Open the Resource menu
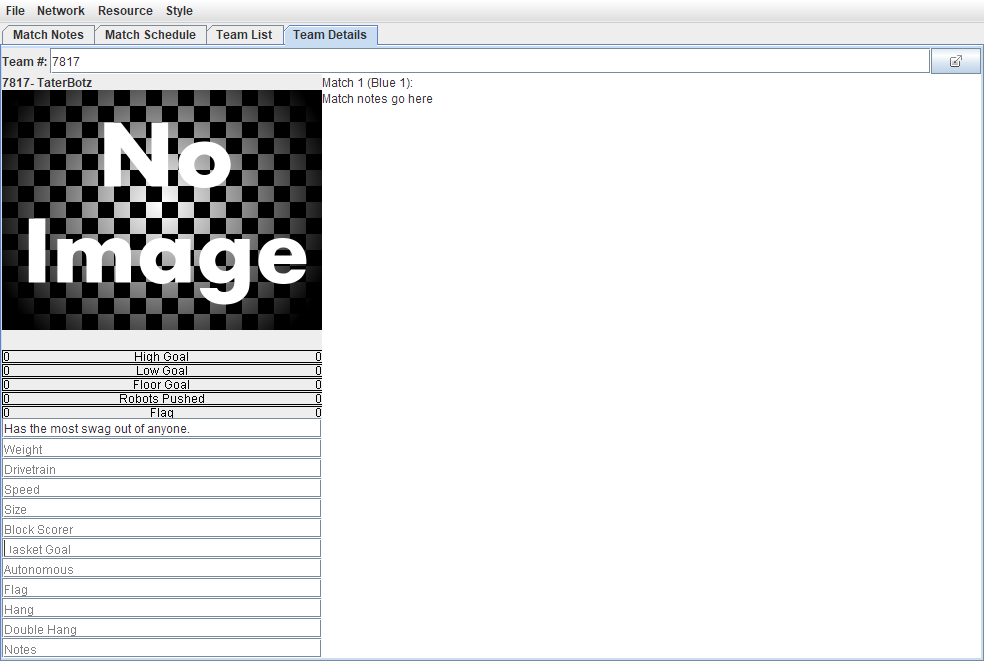Screen dimensions: 984x661 pos(125,11)
